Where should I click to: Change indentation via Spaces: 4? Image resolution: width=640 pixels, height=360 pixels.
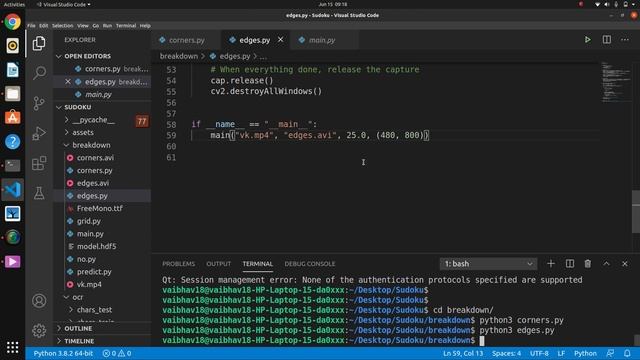pyautogui.click(x=506, y=353)
